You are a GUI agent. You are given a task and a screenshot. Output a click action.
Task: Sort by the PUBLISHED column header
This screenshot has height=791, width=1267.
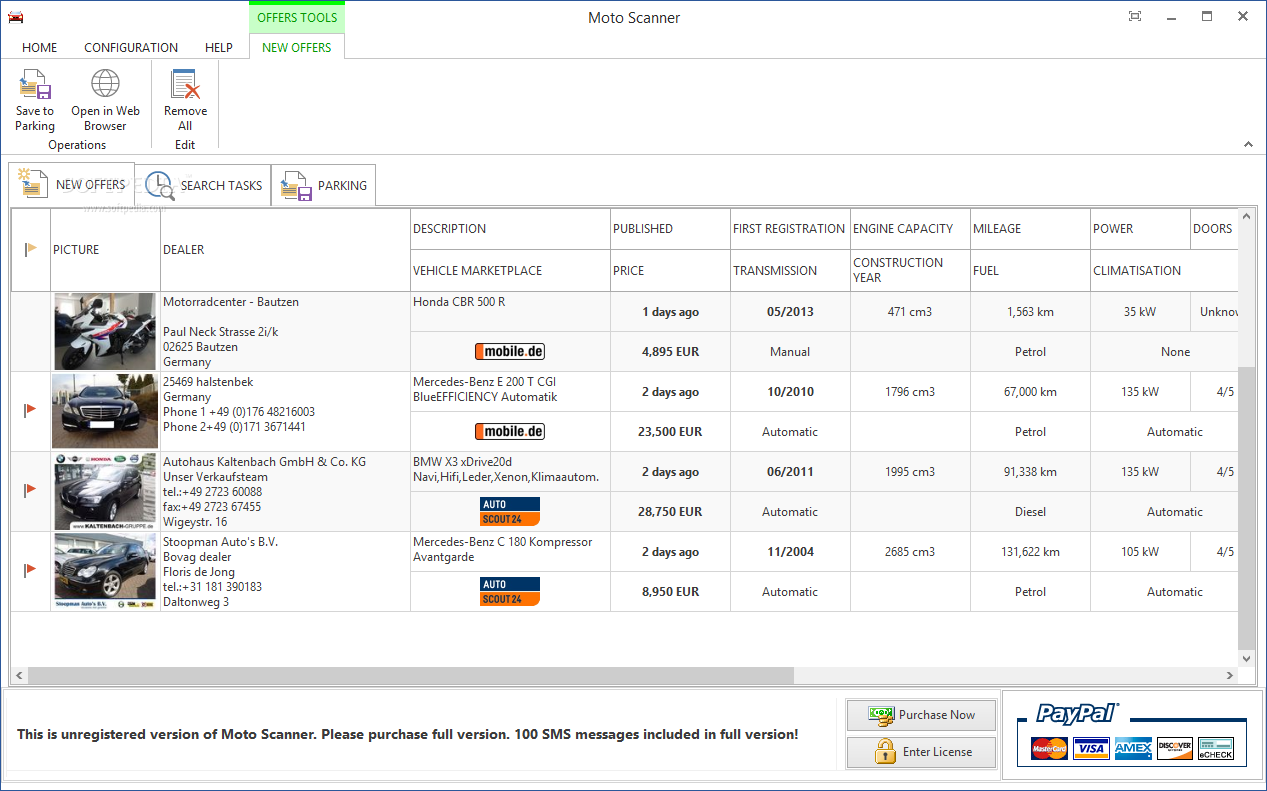click(x=670, y=229)
